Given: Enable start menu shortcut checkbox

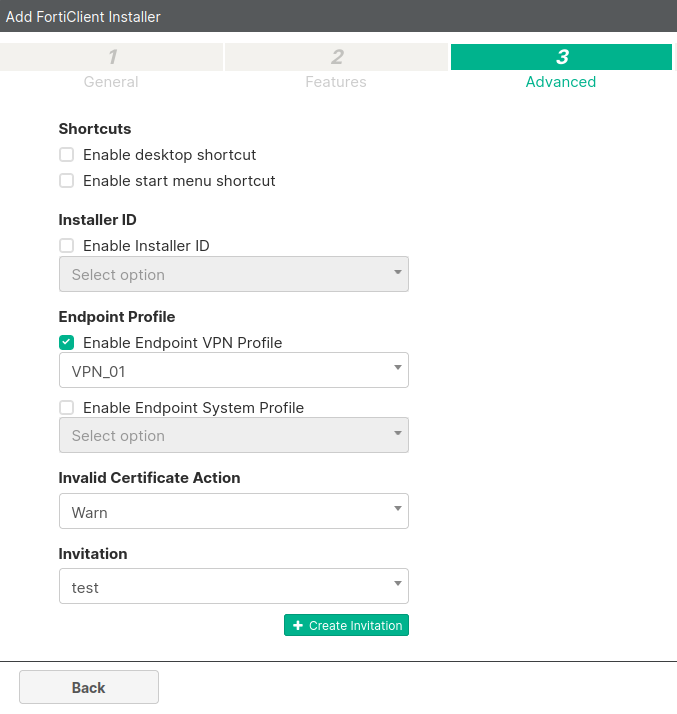Looking at the screenshot, I should (67, 181).
